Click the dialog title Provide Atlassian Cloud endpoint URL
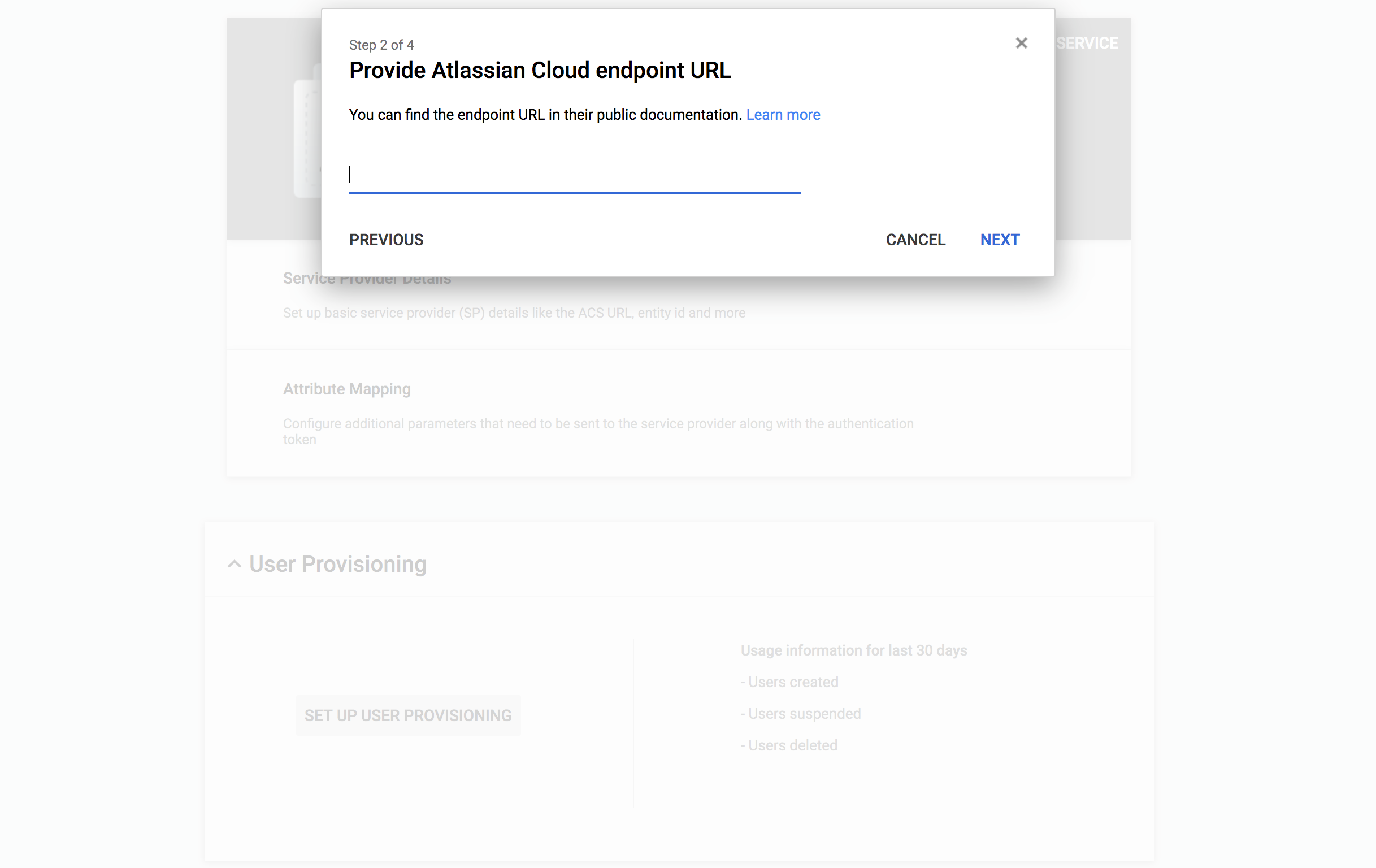 pos(540,71)
